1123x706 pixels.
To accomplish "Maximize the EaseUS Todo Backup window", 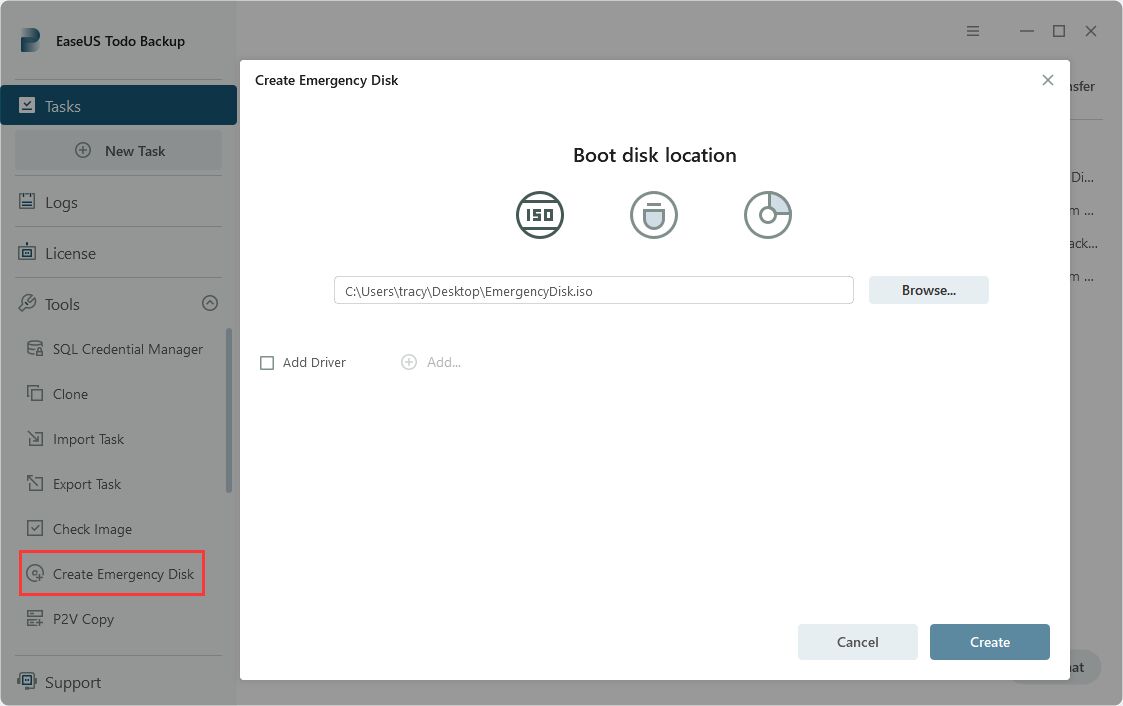I will point(1059,31).
